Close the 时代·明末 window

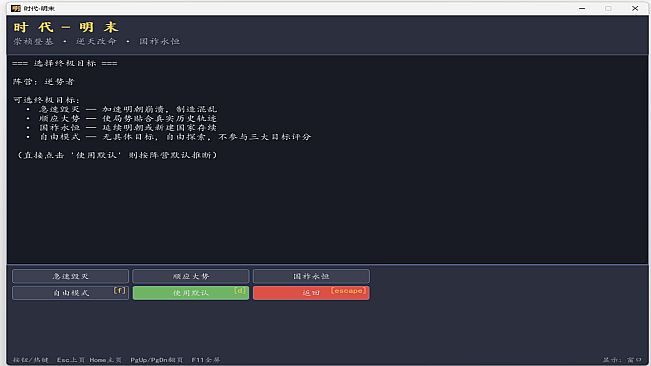click(635, 8)
